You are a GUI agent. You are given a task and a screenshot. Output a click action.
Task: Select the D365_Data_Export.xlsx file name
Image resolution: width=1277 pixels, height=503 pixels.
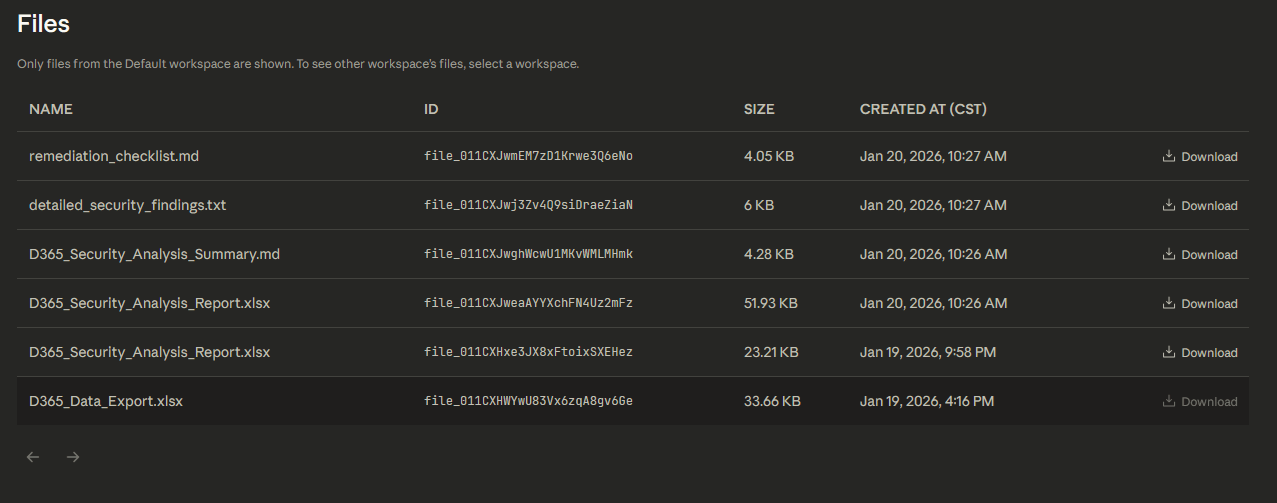106,402
